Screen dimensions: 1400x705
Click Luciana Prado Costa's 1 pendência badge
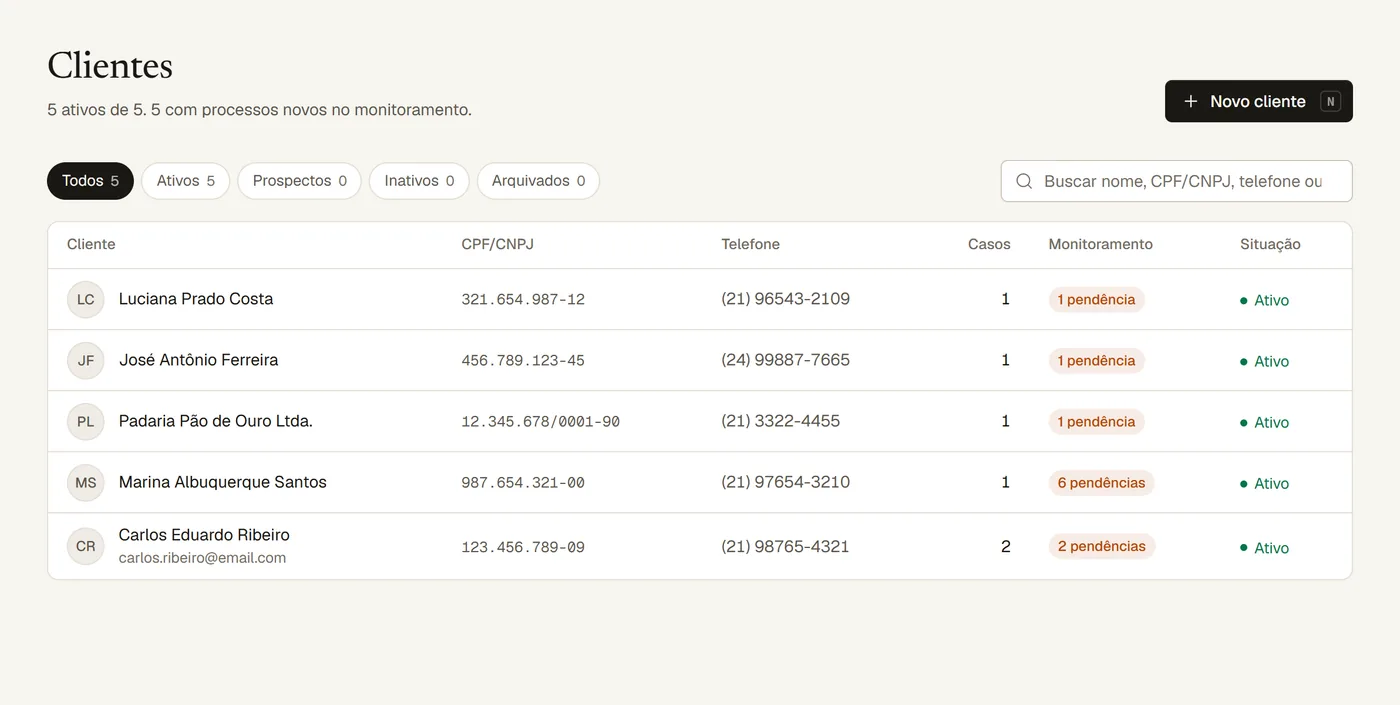pyautogui.click(x=1096, y=300)
